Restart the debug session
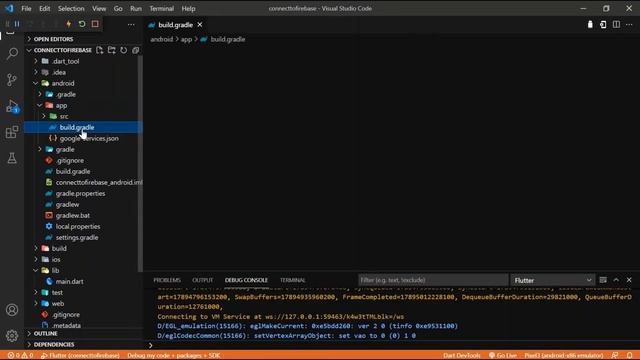 click(x=82, y=24)
